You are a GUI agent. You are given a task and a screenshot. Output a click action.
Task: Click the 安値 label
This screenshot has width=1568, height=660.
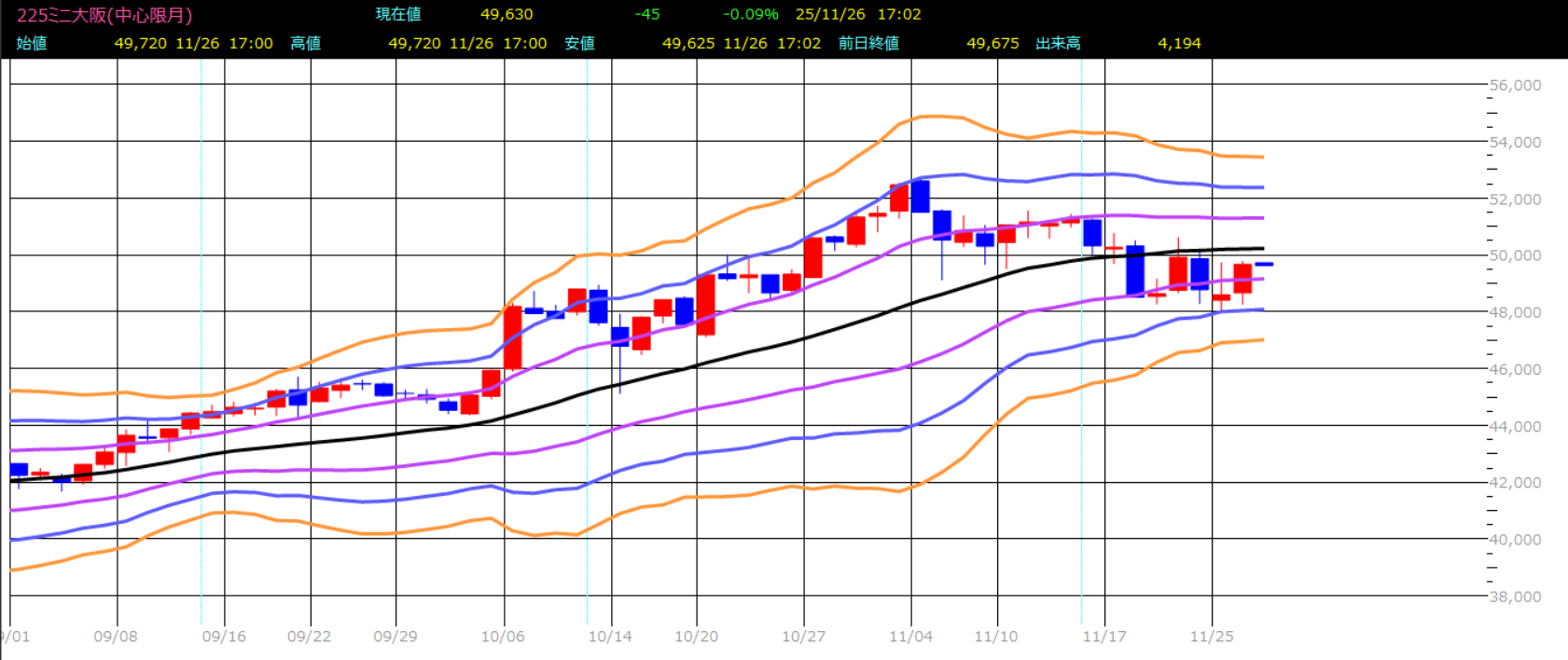point(579,44)
